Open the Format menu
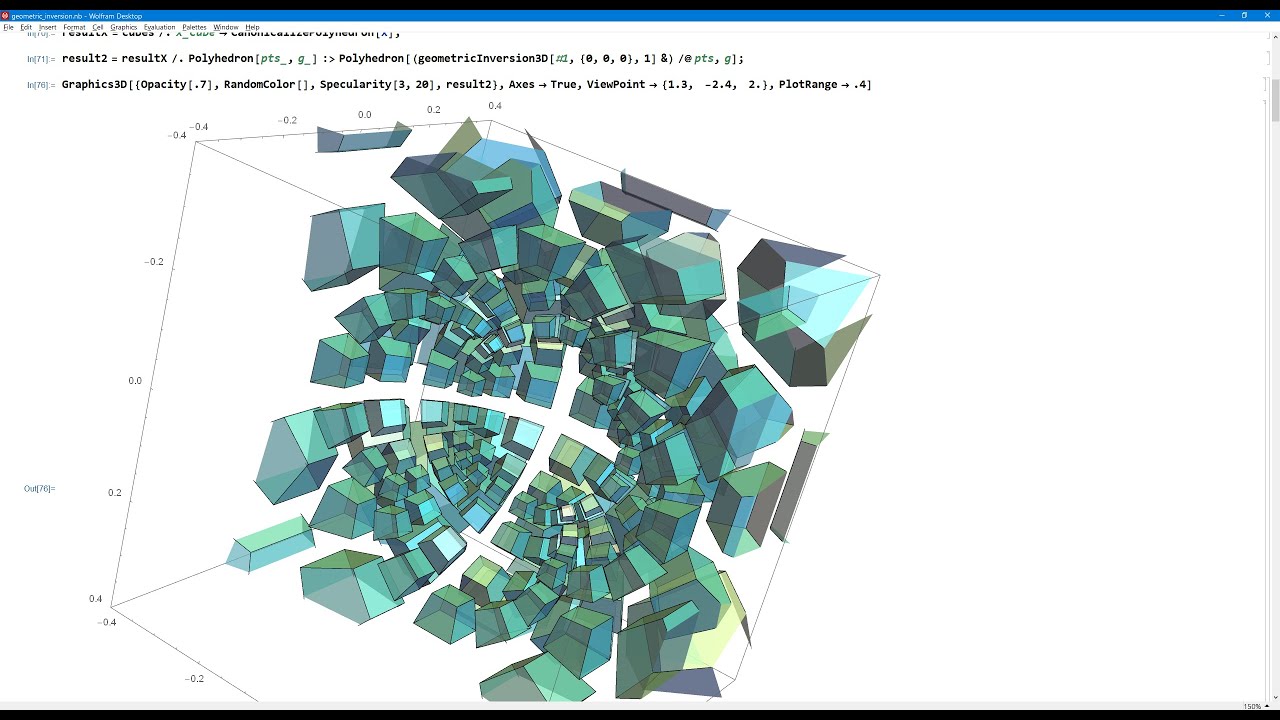Image resolution: width=1280 pixels, height=720 pixels. click(x=75, y=27)
